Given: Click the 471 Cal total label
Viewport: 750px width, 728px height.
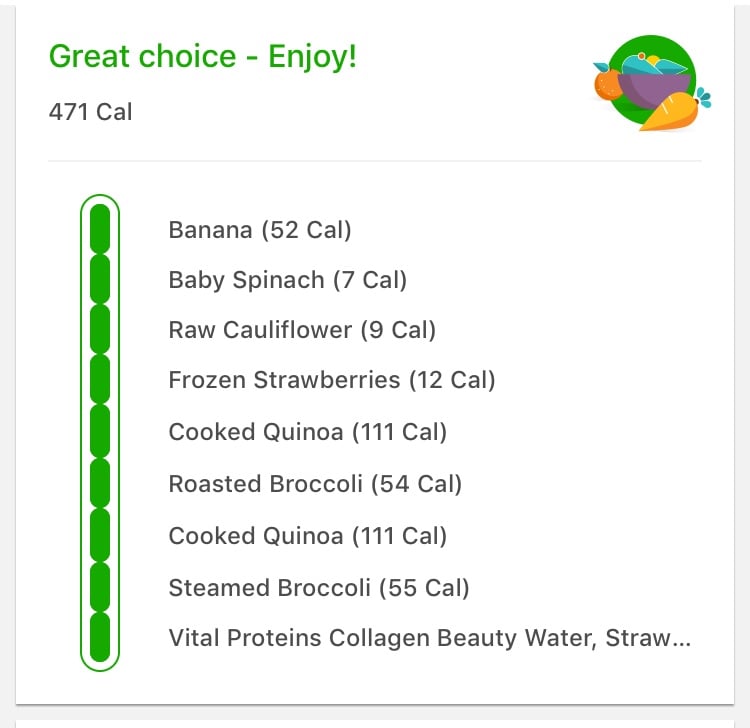Looking at the screenshot, I should 90,110.
